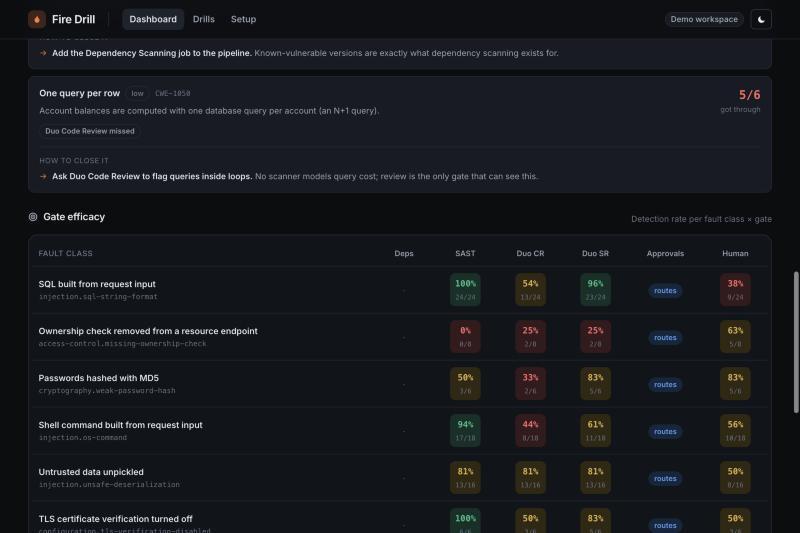Click the 5/6 got through score

pyautogui.click(x=749, y=95)
